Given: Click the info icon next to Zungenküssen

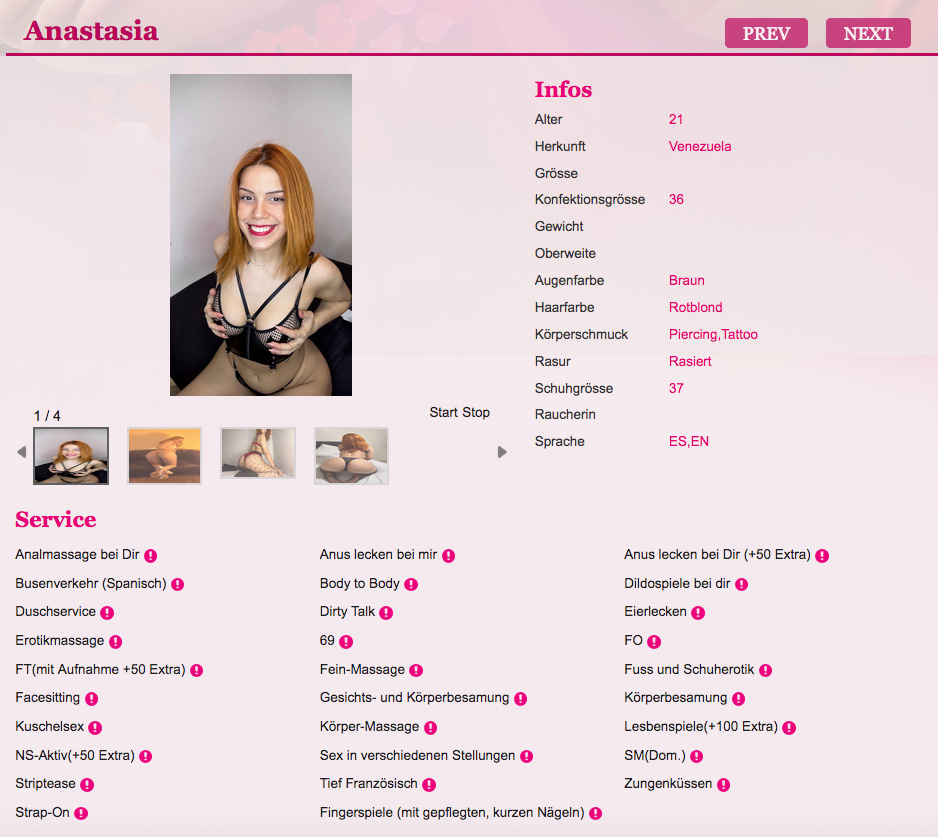Looking at the screenshot, I should pos(723,785).
